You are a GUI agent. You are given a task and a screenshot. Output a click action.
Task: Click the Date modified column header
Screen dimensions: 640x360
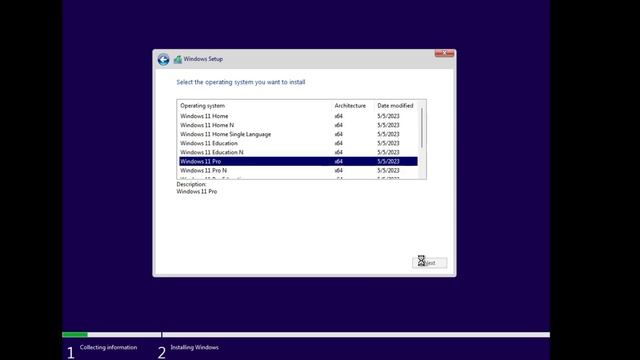coord(395,106)
